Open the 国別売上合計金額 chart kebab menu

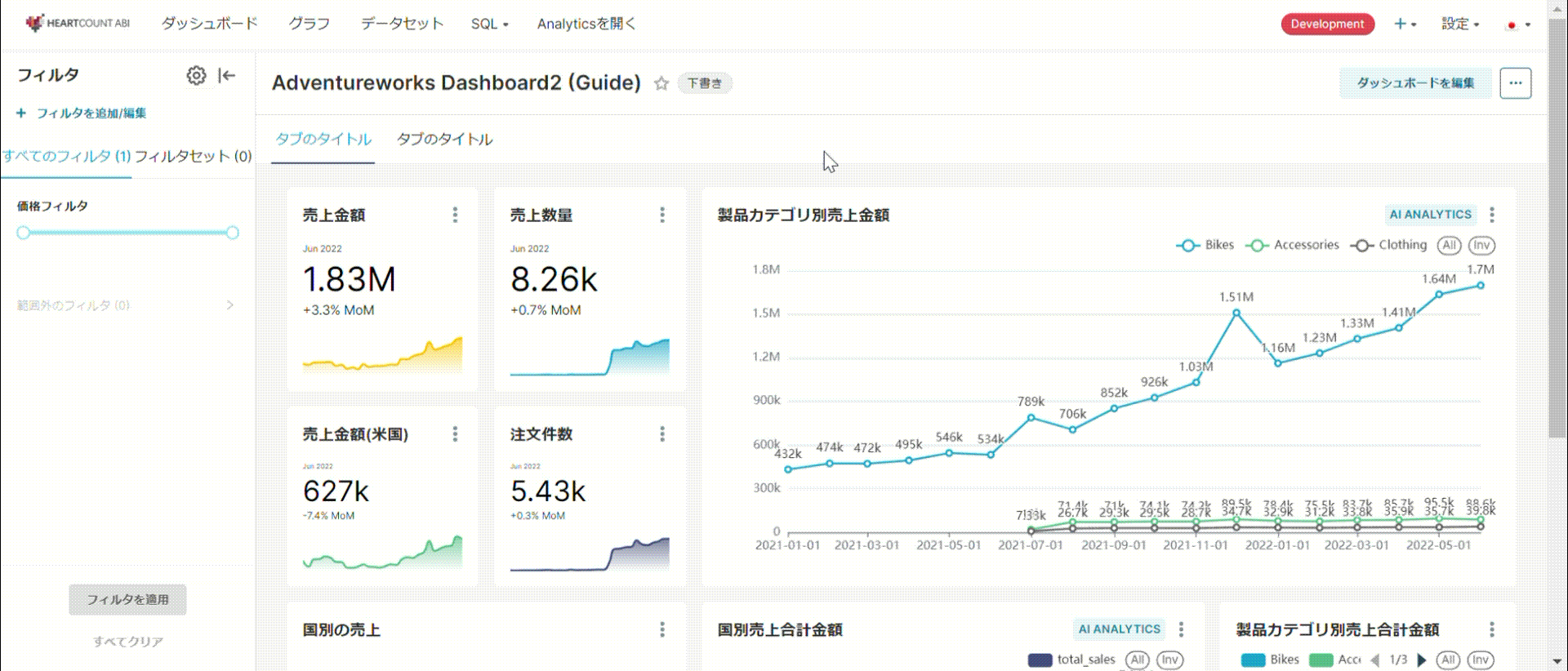coord(1181,629)
